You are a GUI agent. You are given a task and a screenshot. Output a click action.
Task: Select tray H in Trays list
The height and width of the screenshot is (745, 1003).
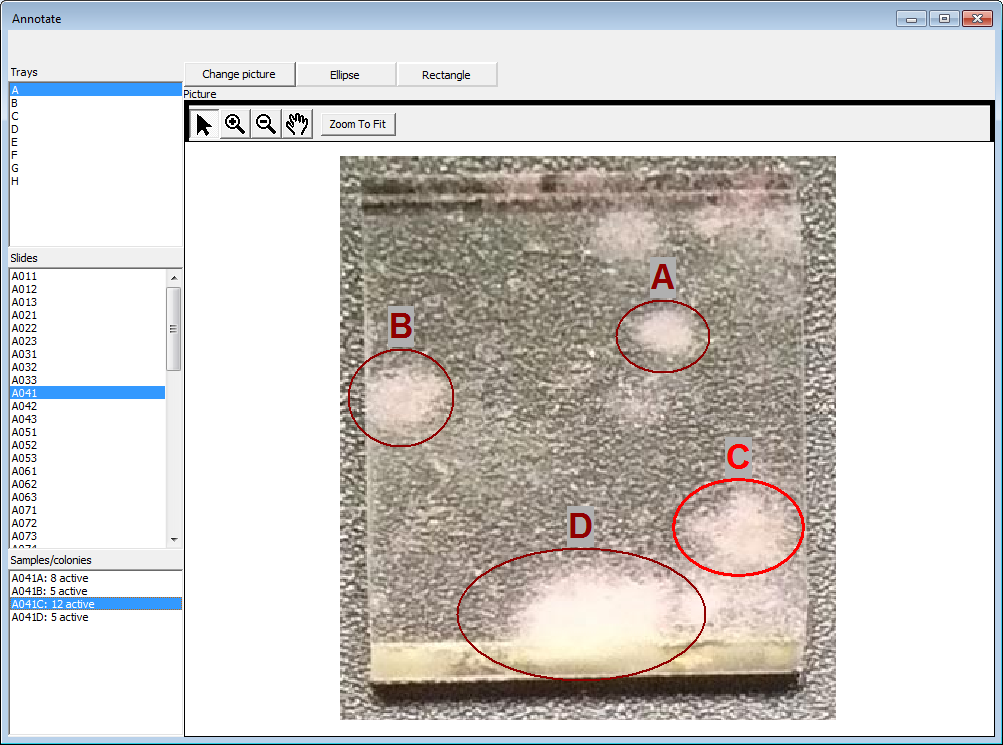[x=95, y=181]
